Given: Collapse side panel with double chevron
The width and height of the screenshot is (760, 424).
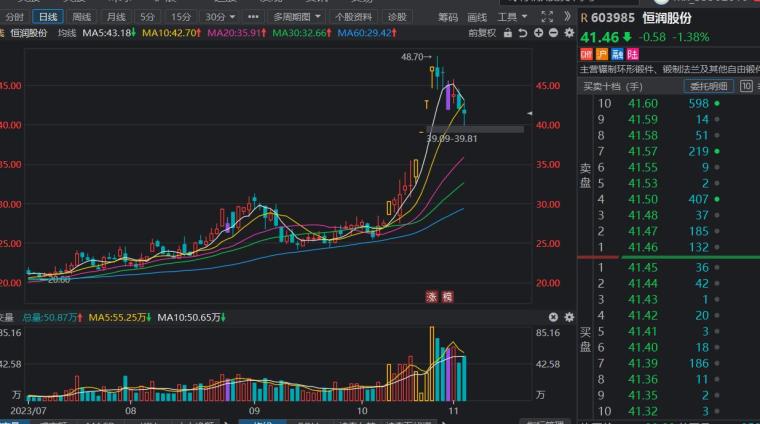Looking at the screenshot, I should tap(567, 16).
